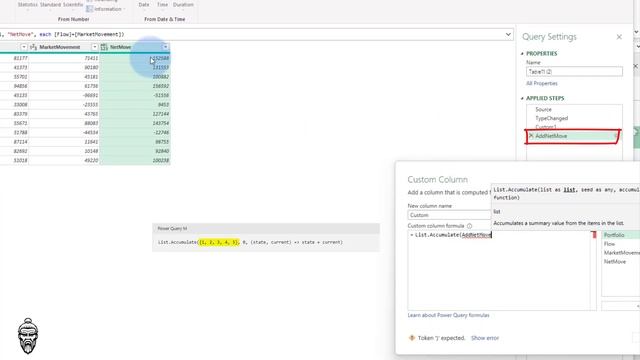Collapse the PROPERTIES section
This screenshot has width=640, height=360.
click(522, 53)
